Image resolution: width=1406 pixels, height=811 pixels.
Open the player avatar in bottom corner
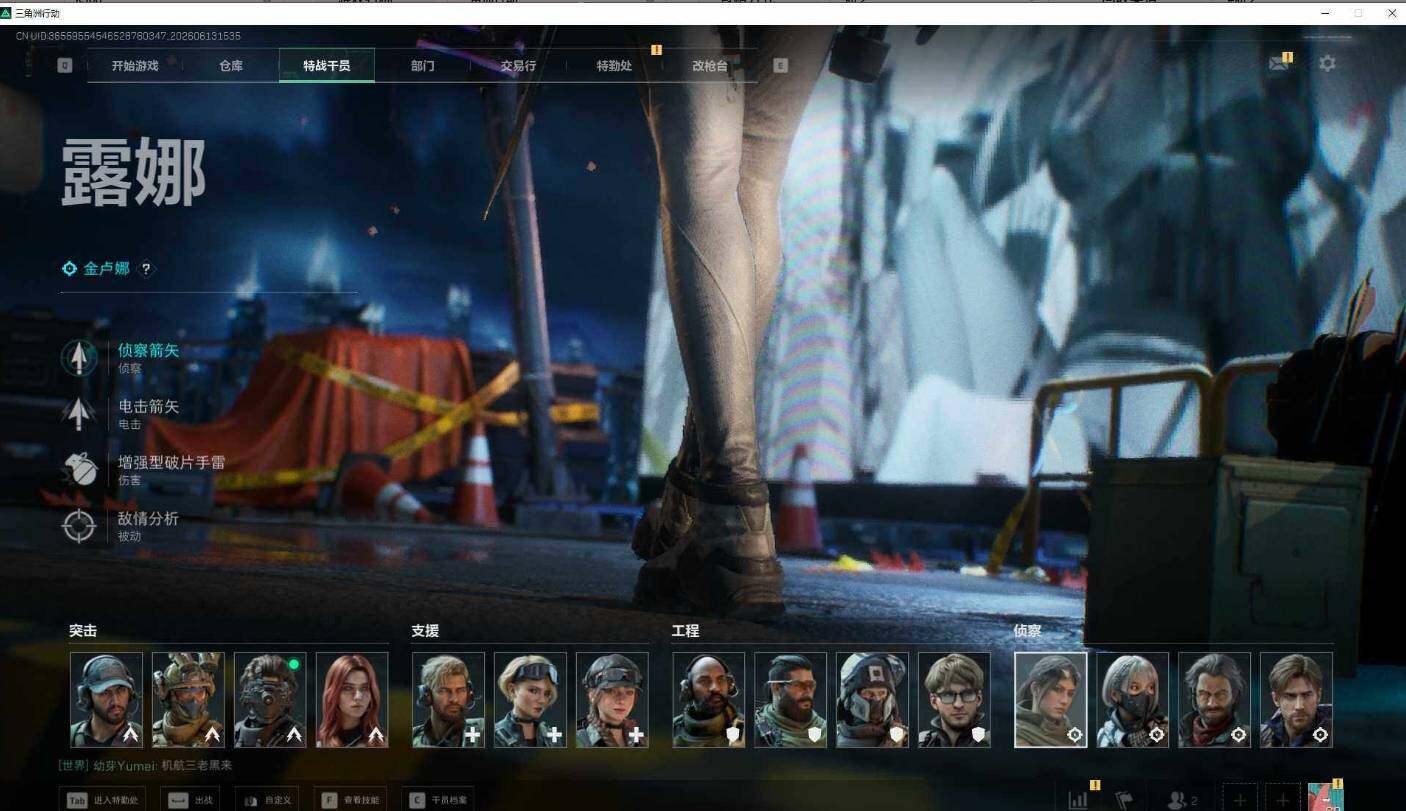coord(1326,798)
